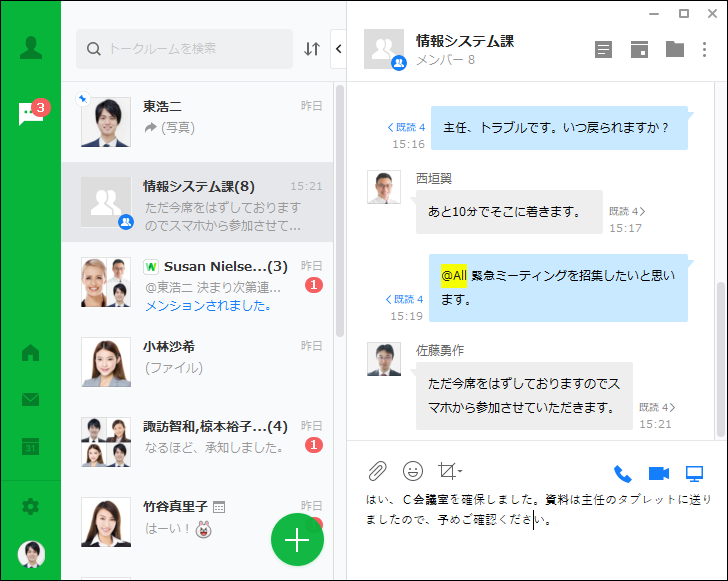728x581 pixels.
Task: Open settings gear in sidebar
Action: point(30,507)
